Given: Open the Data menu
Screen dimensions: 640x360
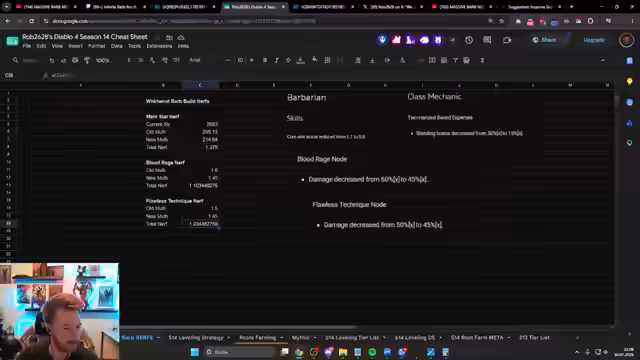Looking at the screenshot, I should (x=116, y=46).
